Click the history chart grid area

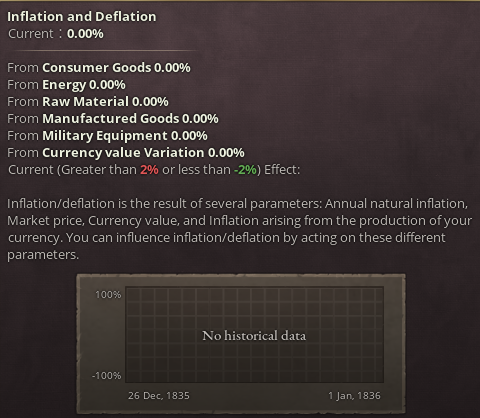click(x=254, y=335)
